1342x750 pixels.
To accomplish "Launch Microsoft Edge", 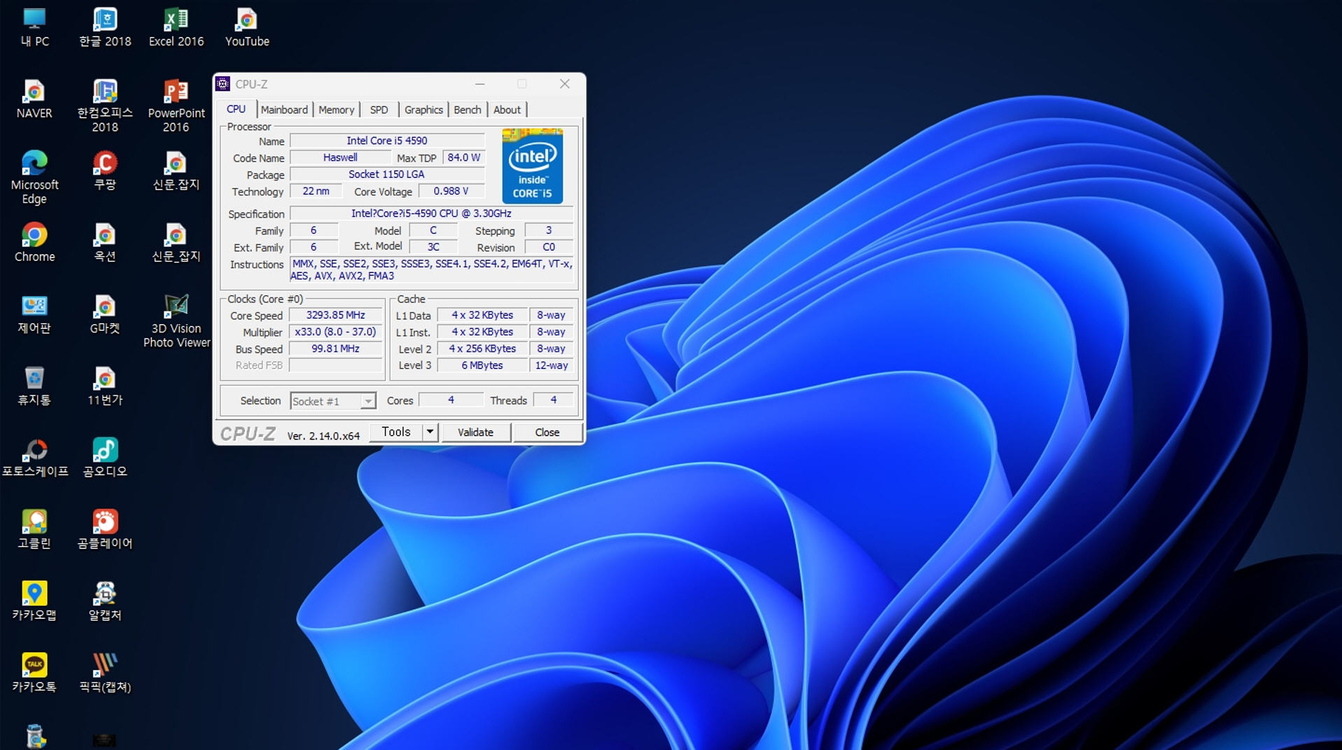I will [34, 170].
